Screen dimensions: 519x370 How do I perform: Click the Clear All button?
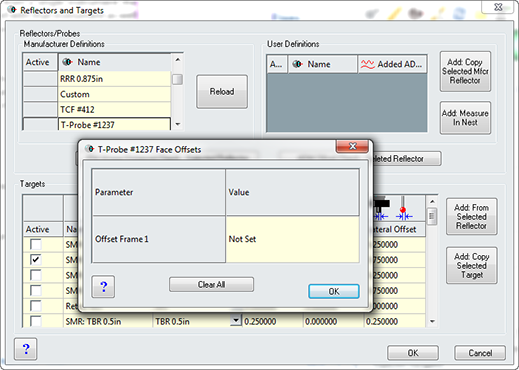(211, 284)
